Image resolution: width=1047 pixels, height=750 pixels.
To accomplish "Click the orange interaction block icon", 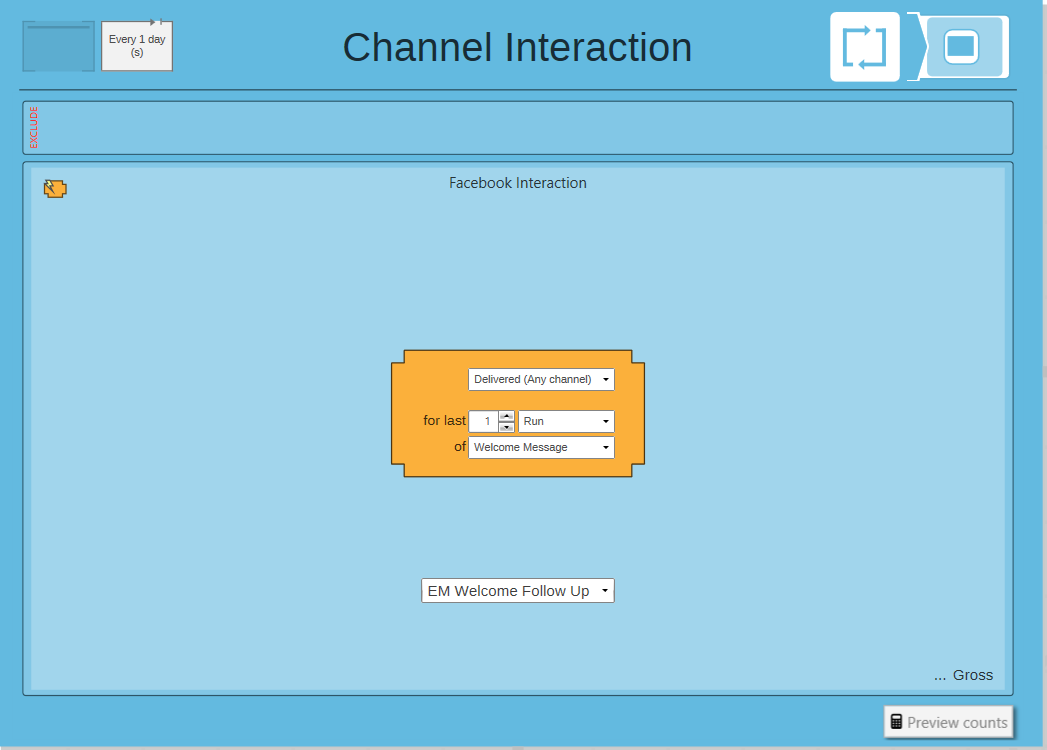I will point(55,188).
